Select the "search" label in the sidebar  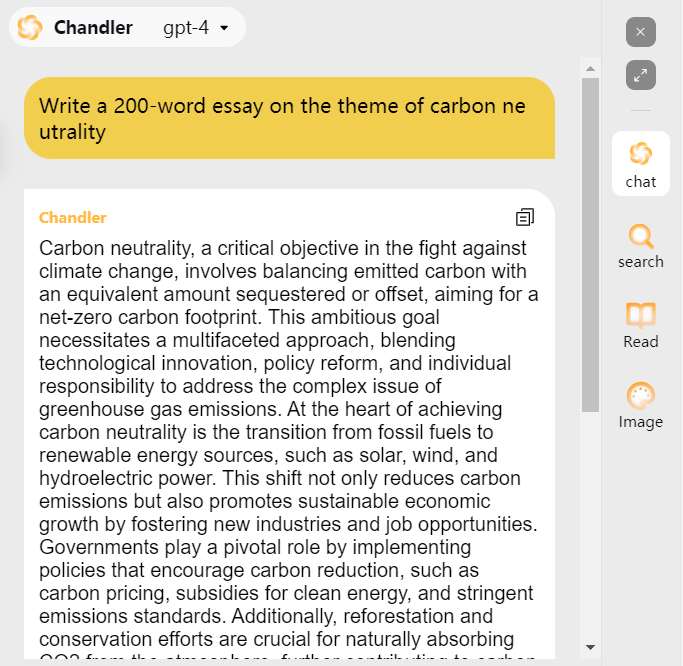[x=641, y=262]
